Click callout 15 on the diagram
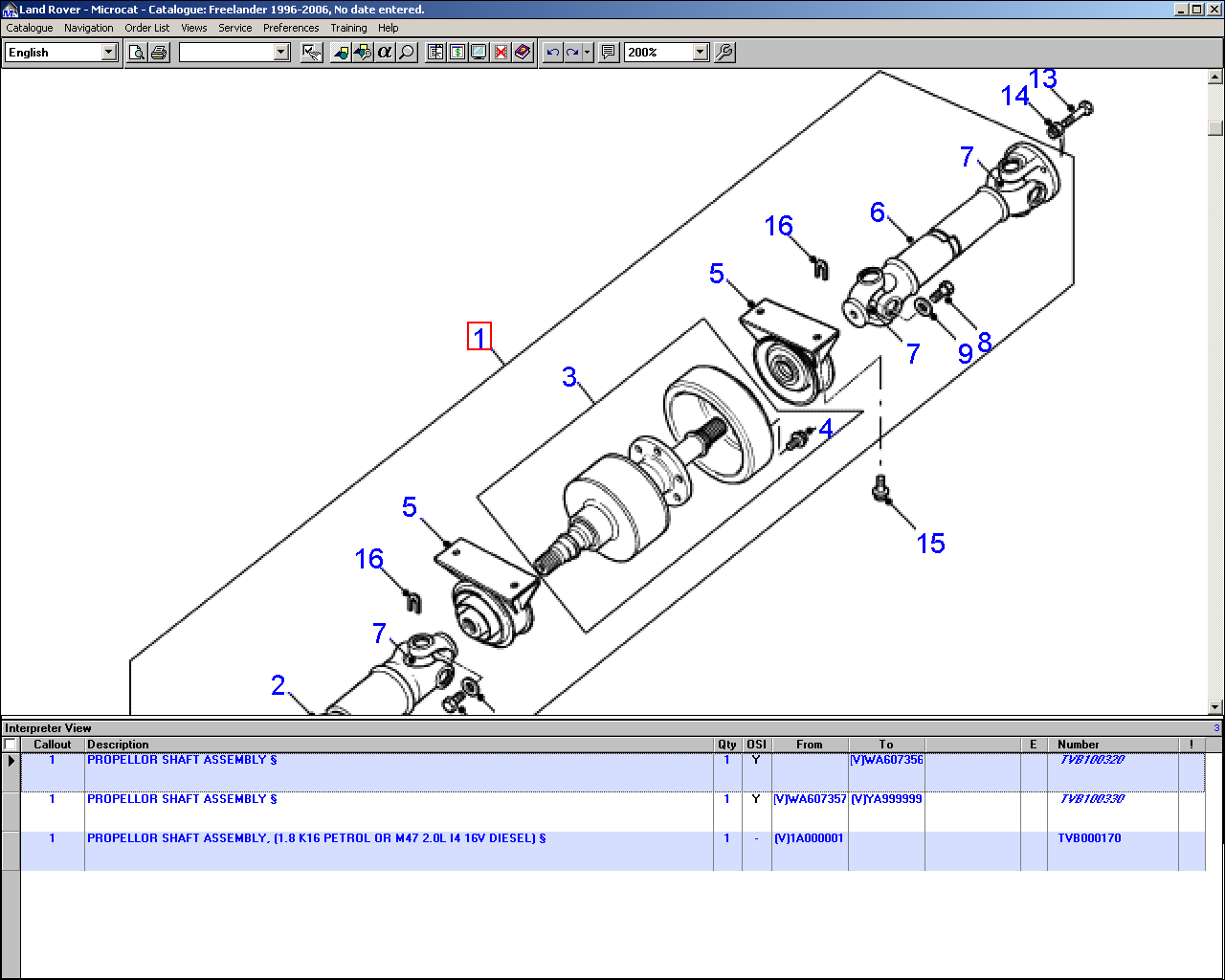 [930, 544]
